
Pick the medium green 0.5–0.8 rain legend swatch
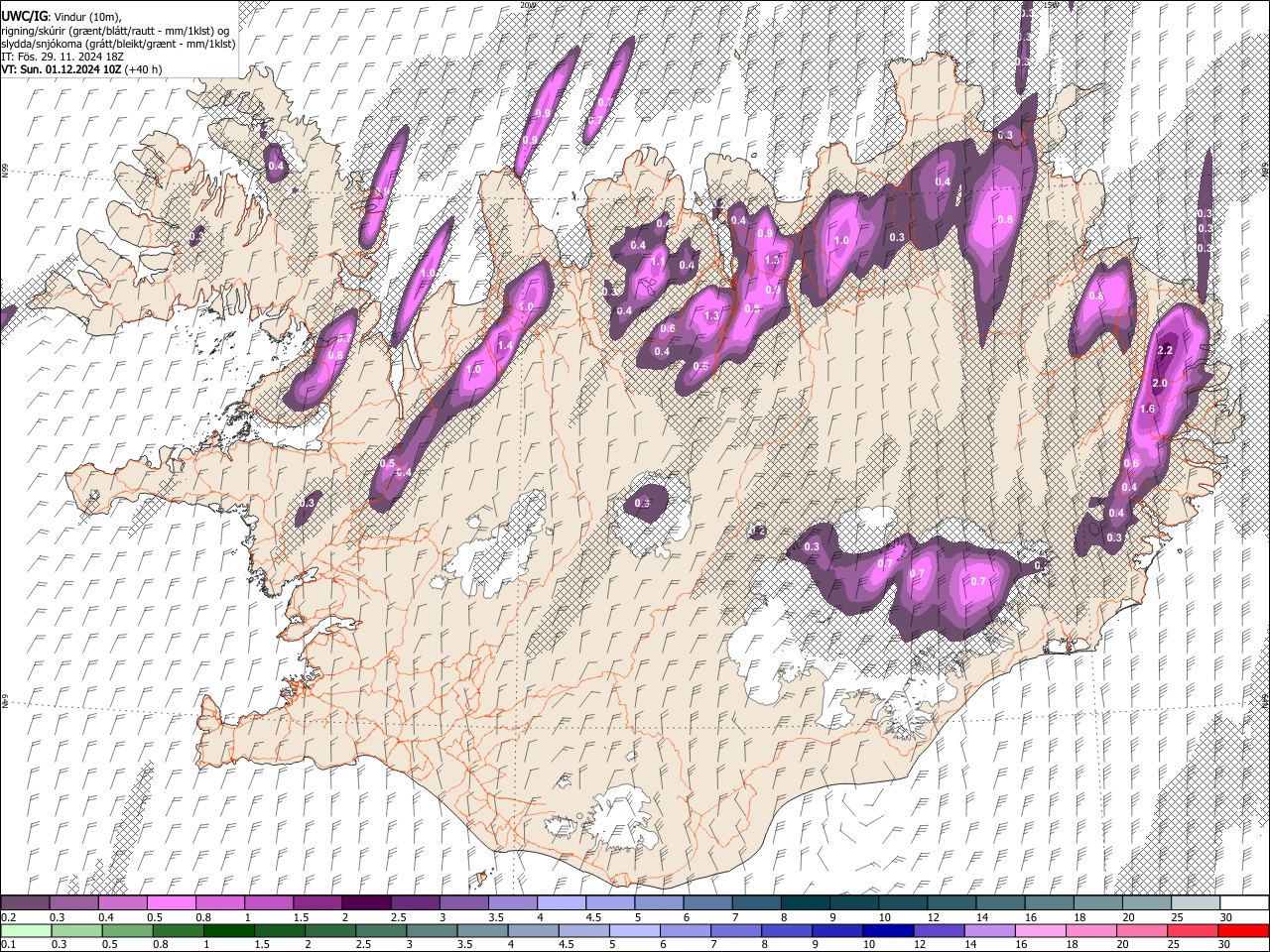click(127, 930)
